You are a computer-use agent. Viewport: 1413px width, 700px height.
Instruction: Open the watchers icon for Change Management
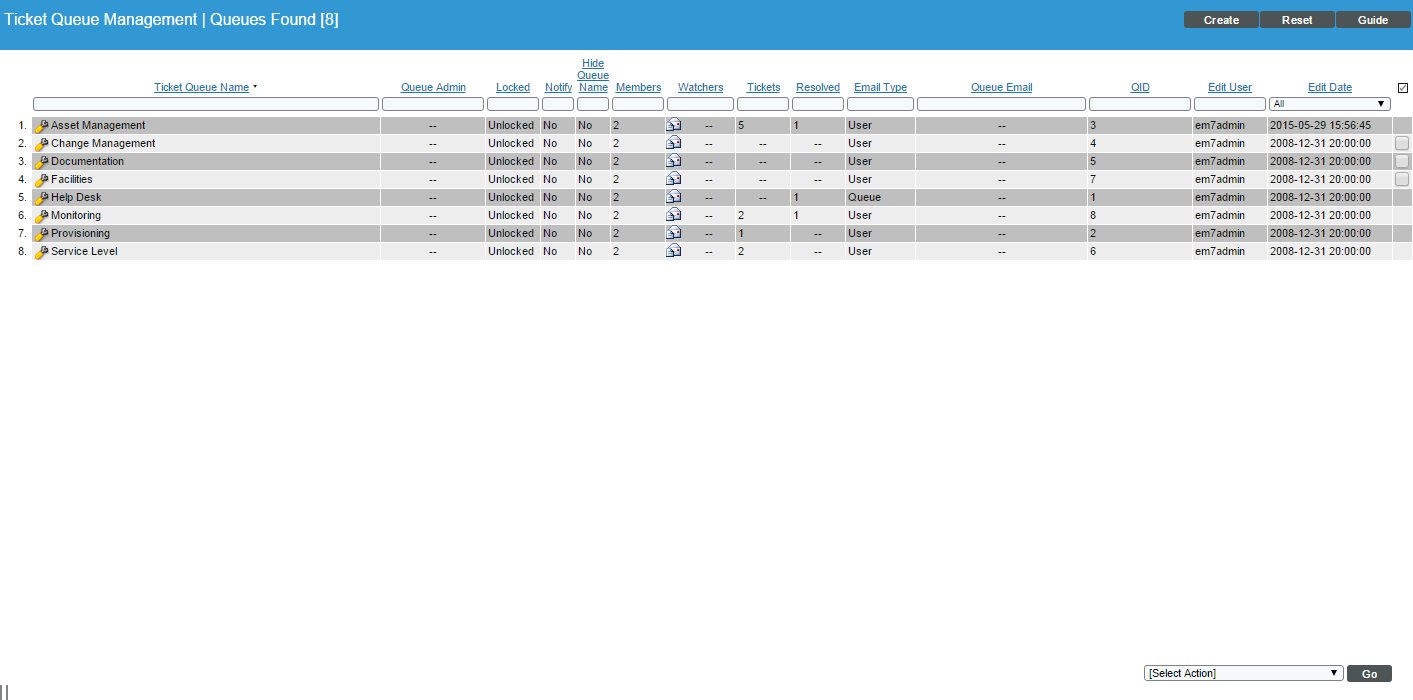point(674,144)
